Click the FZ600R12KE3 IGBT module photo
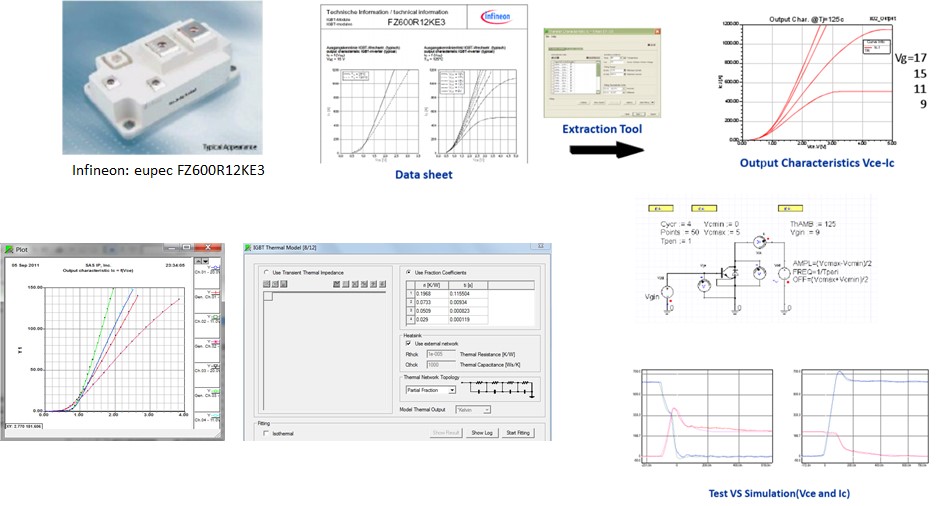Image resolution: width=950 pixels, height=506 pixels. click(x=162, y=78)
